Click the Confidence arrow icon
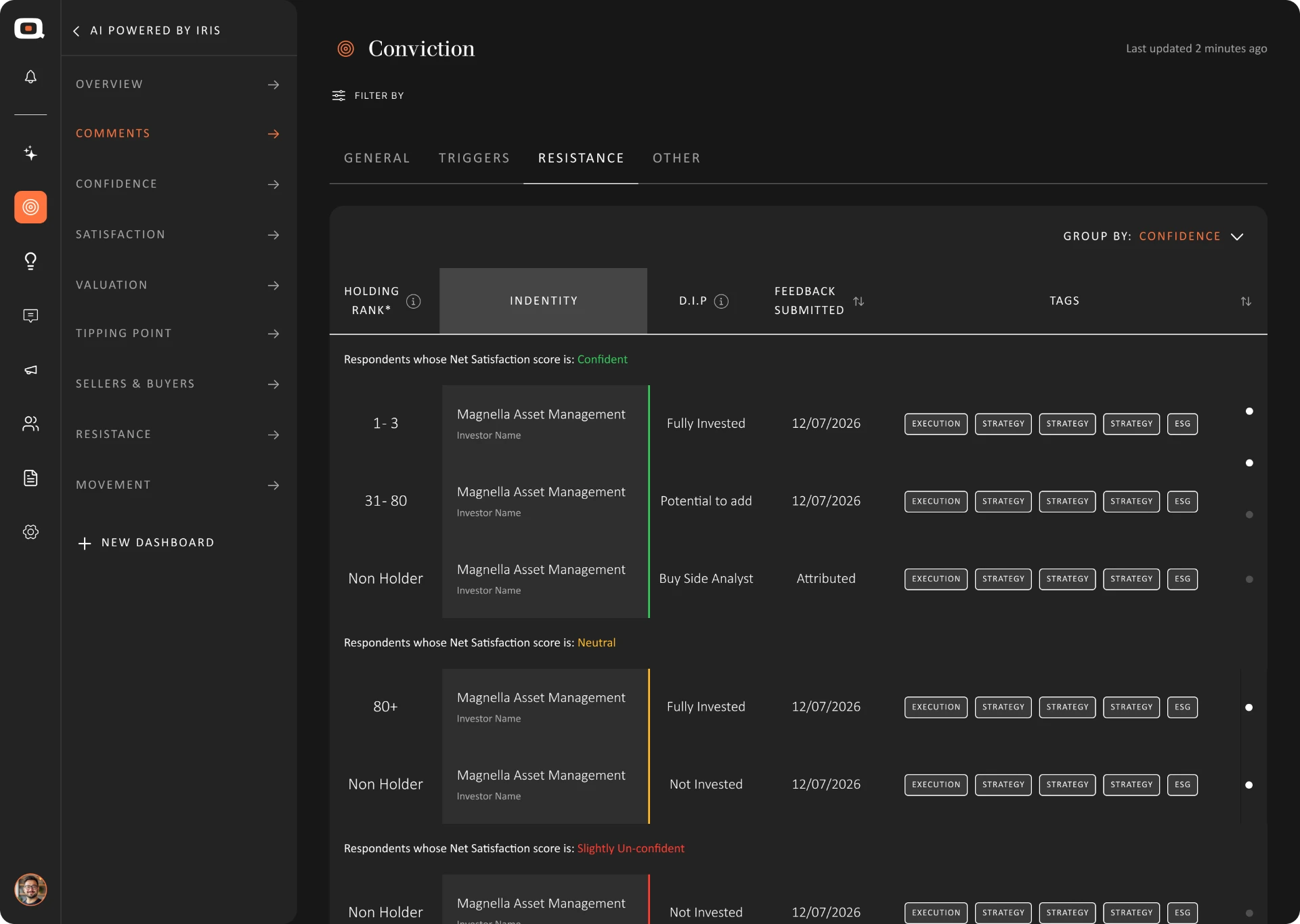 (x=274, y=184)
